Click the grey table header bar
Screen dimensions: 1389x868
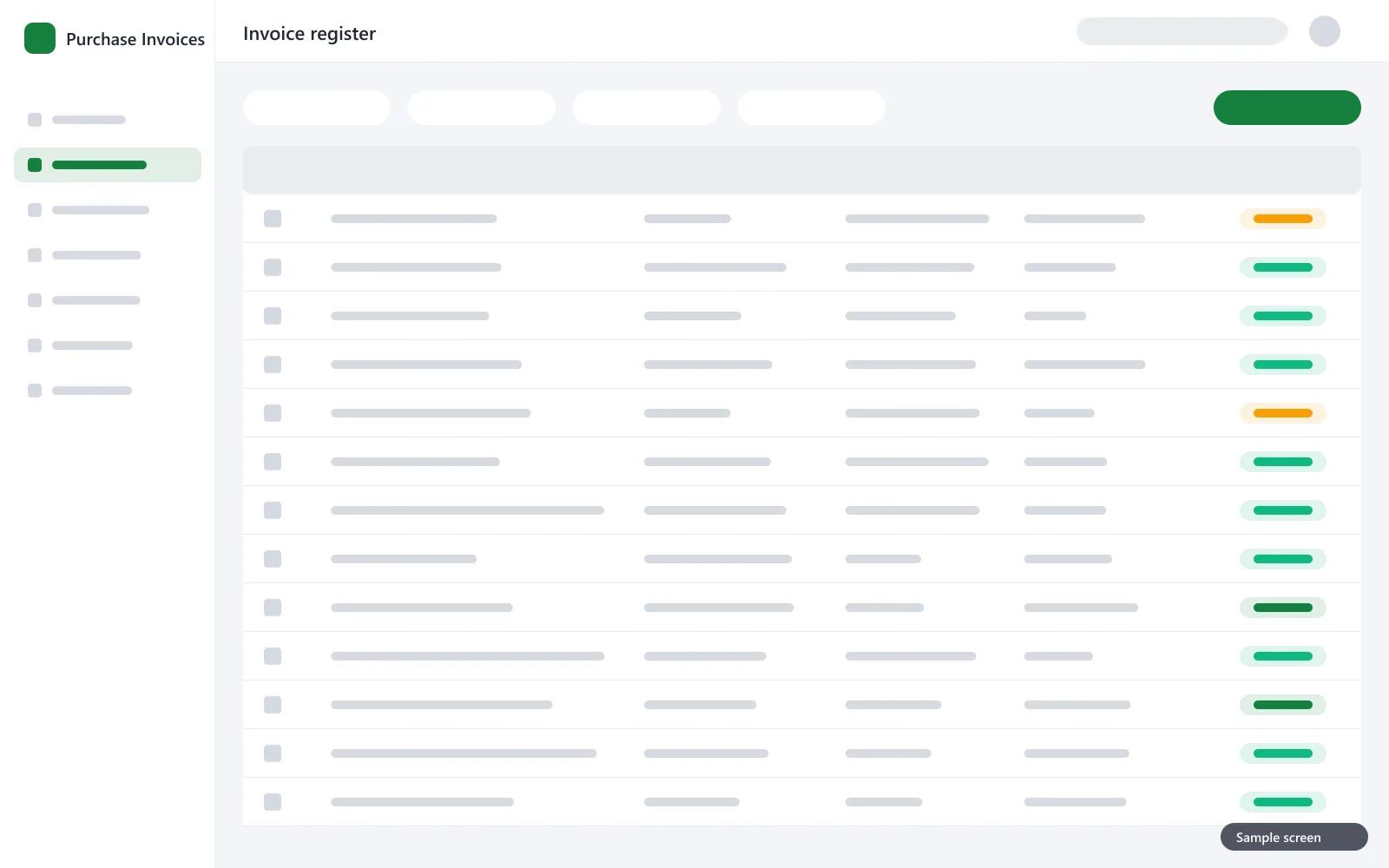[802, 170]
